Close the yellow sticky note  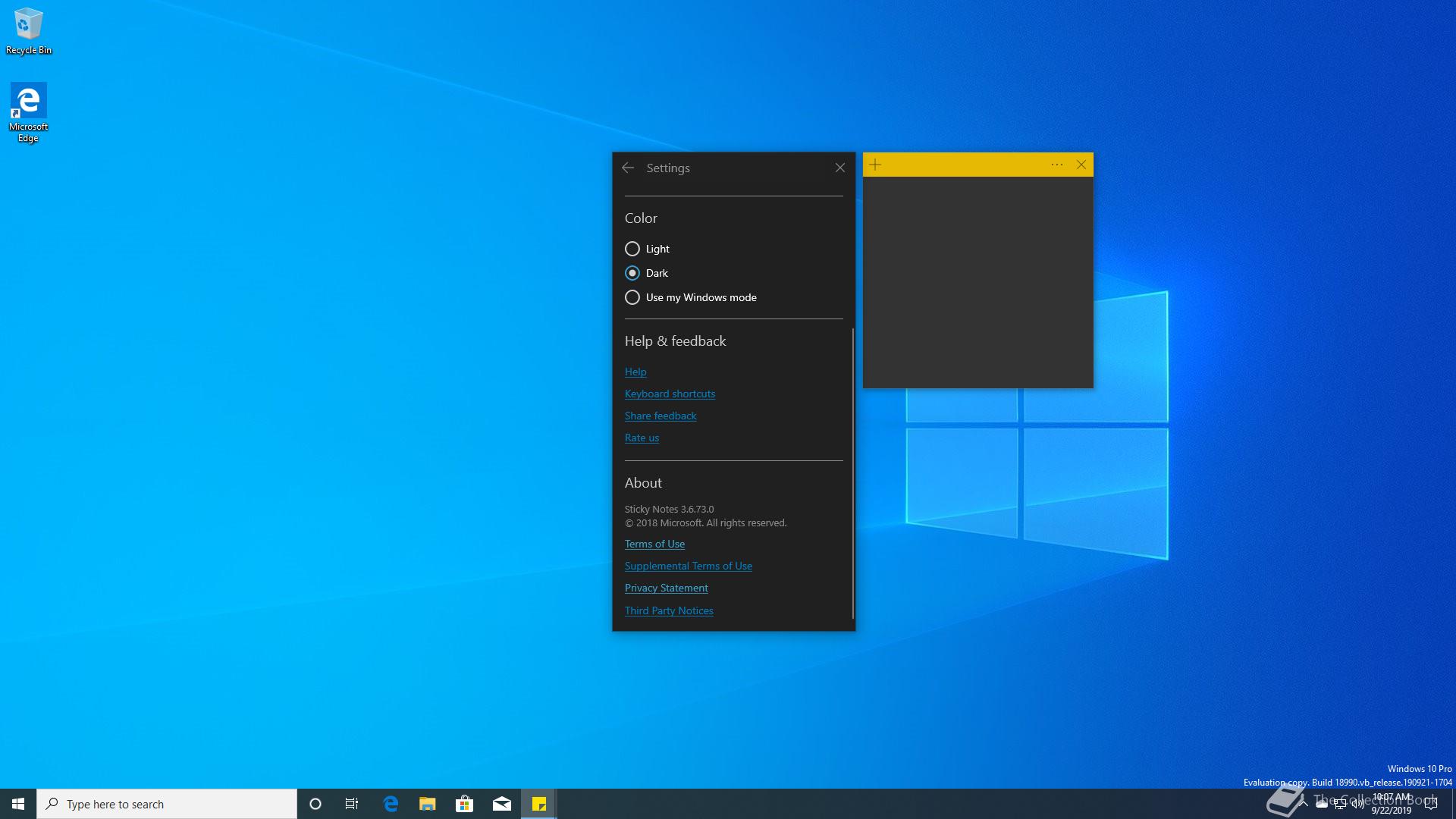[x=1081, y=165]
